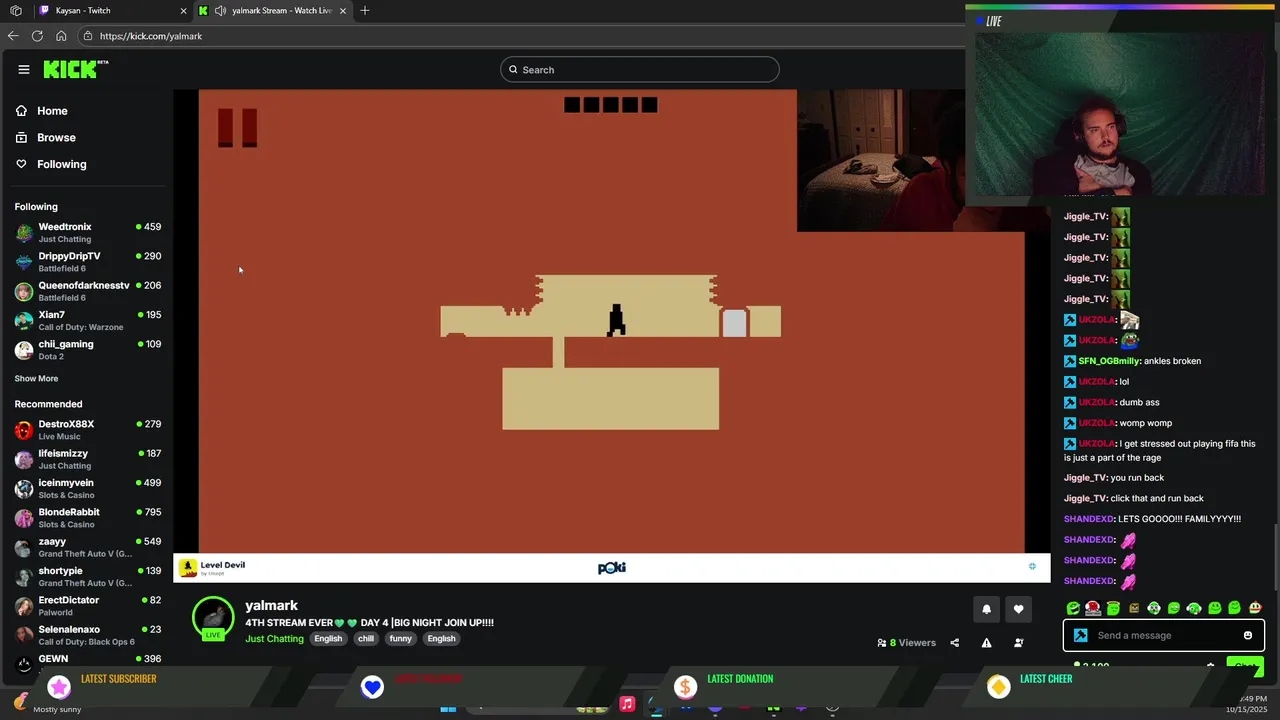
Task: Click the hammer identity badge in chat box
Action: click(x=1080, y=635)
